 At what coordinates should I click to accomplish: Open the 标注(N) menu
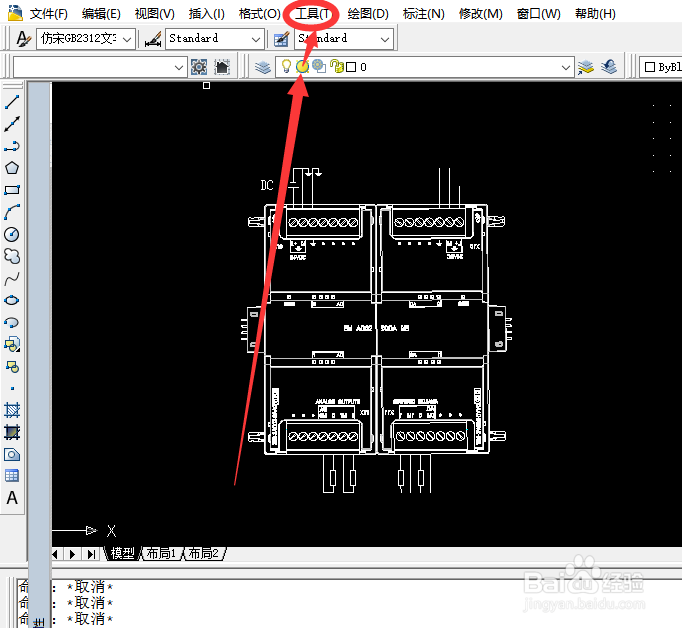tap(424, 14)
